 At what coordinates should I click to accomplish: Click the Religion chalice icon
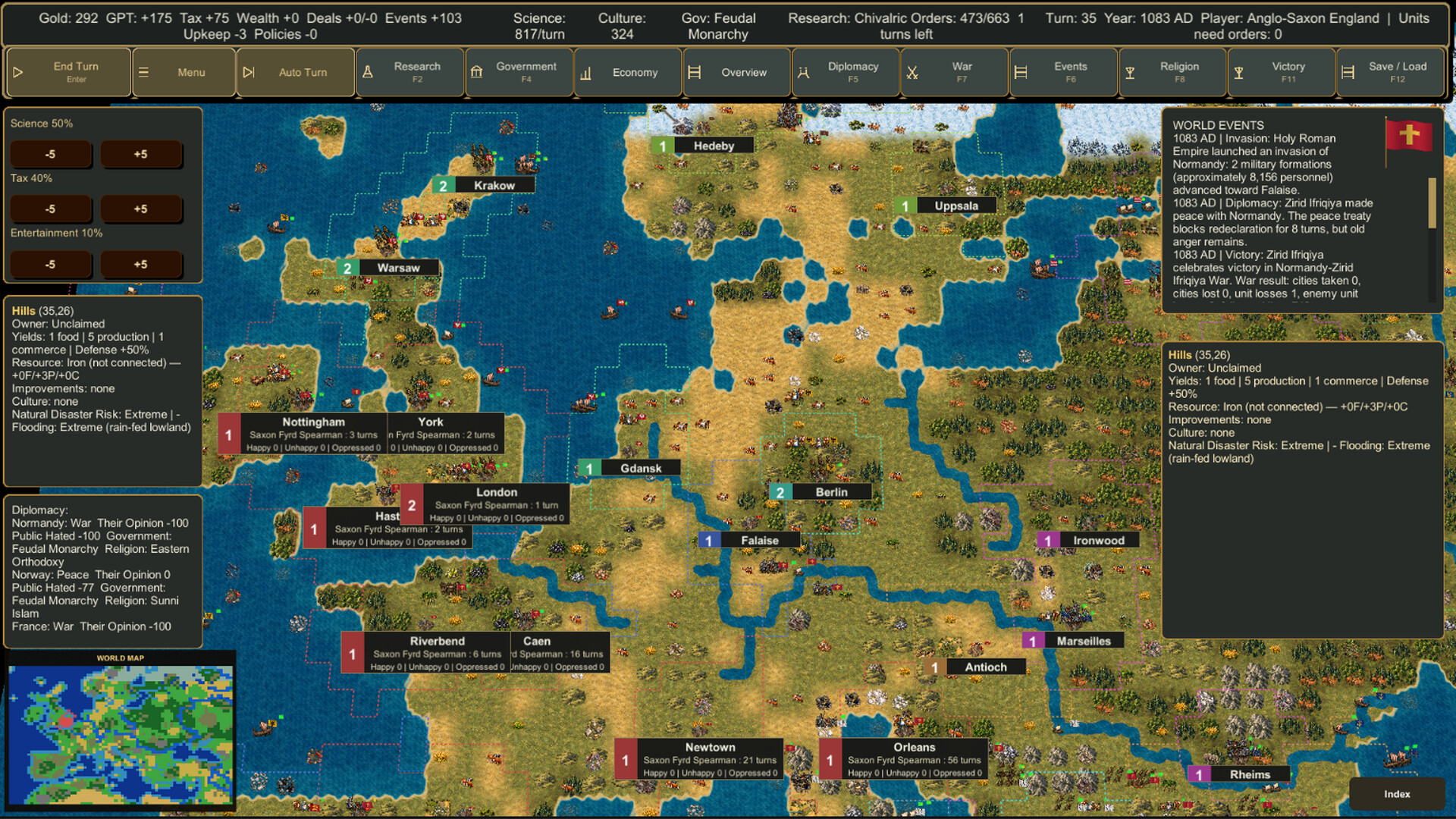point(1130,73)
